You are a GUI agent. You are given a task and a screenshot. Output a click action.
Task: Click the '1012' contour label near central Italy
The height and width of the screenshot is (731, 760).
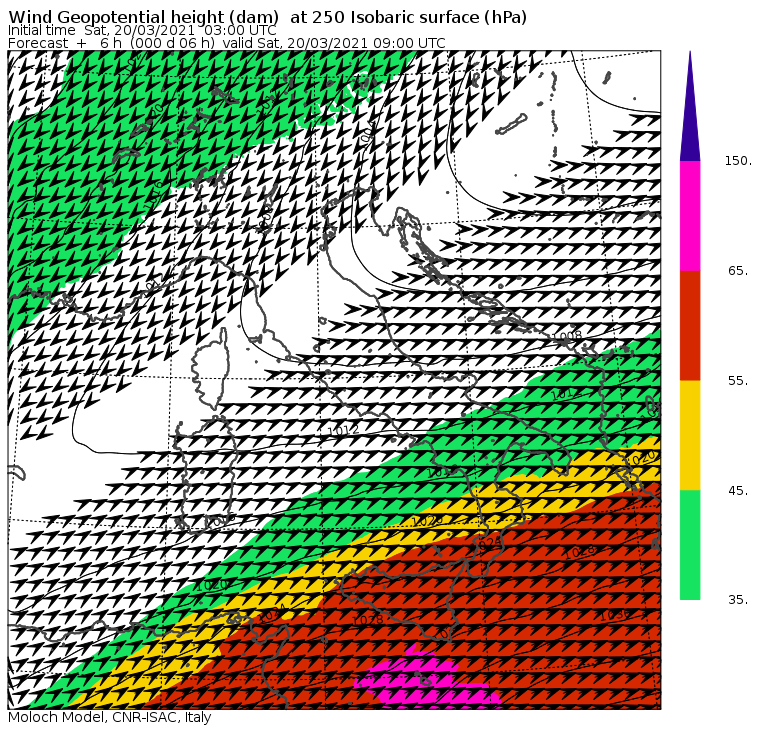pyautogui.click(x=343, y=430)
